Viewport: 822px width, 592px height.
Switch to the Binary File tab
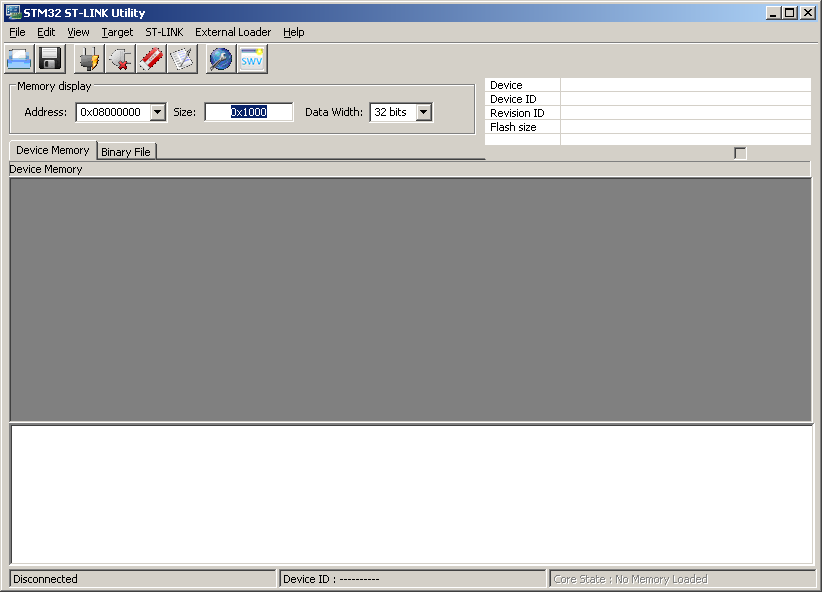tap(126, 152)
